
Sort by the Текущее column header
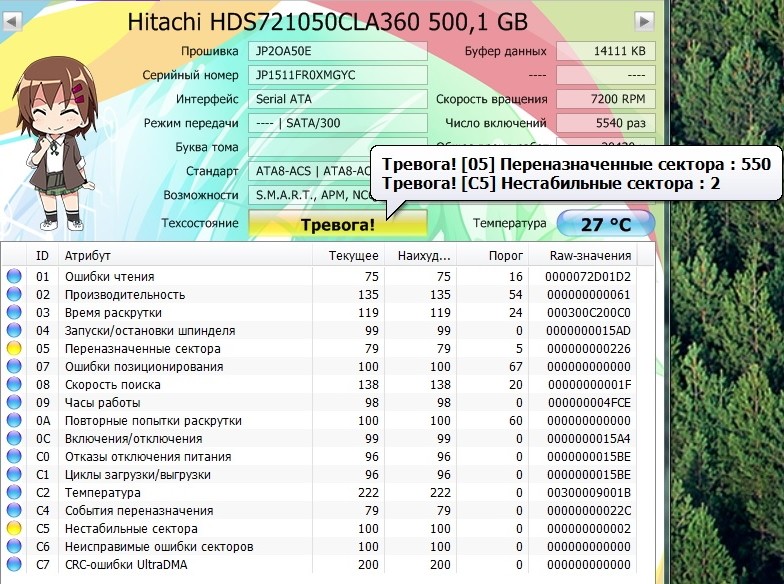[x=348, y=256]
